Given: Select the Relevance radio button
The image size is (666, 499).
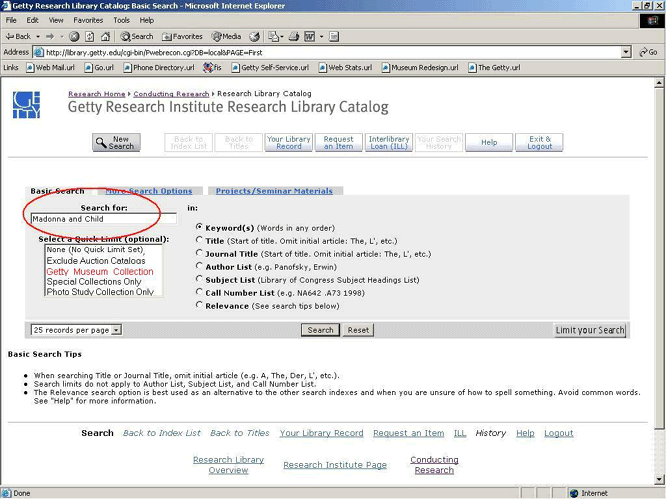Looking at the screenshot, I should click(x=199, y=305).
